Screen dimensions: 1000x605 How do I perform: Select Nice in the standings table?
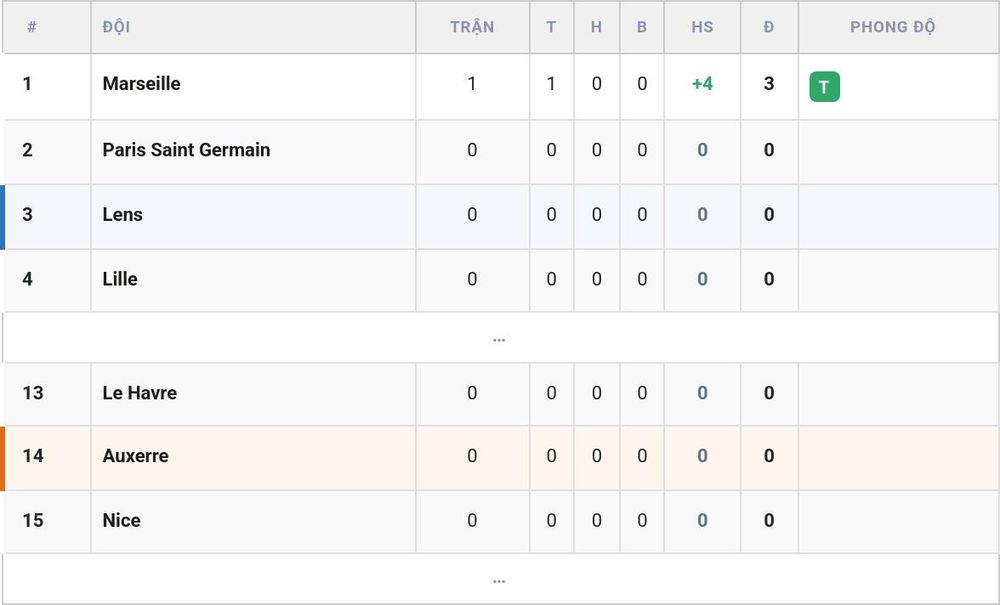coord(121,520)
